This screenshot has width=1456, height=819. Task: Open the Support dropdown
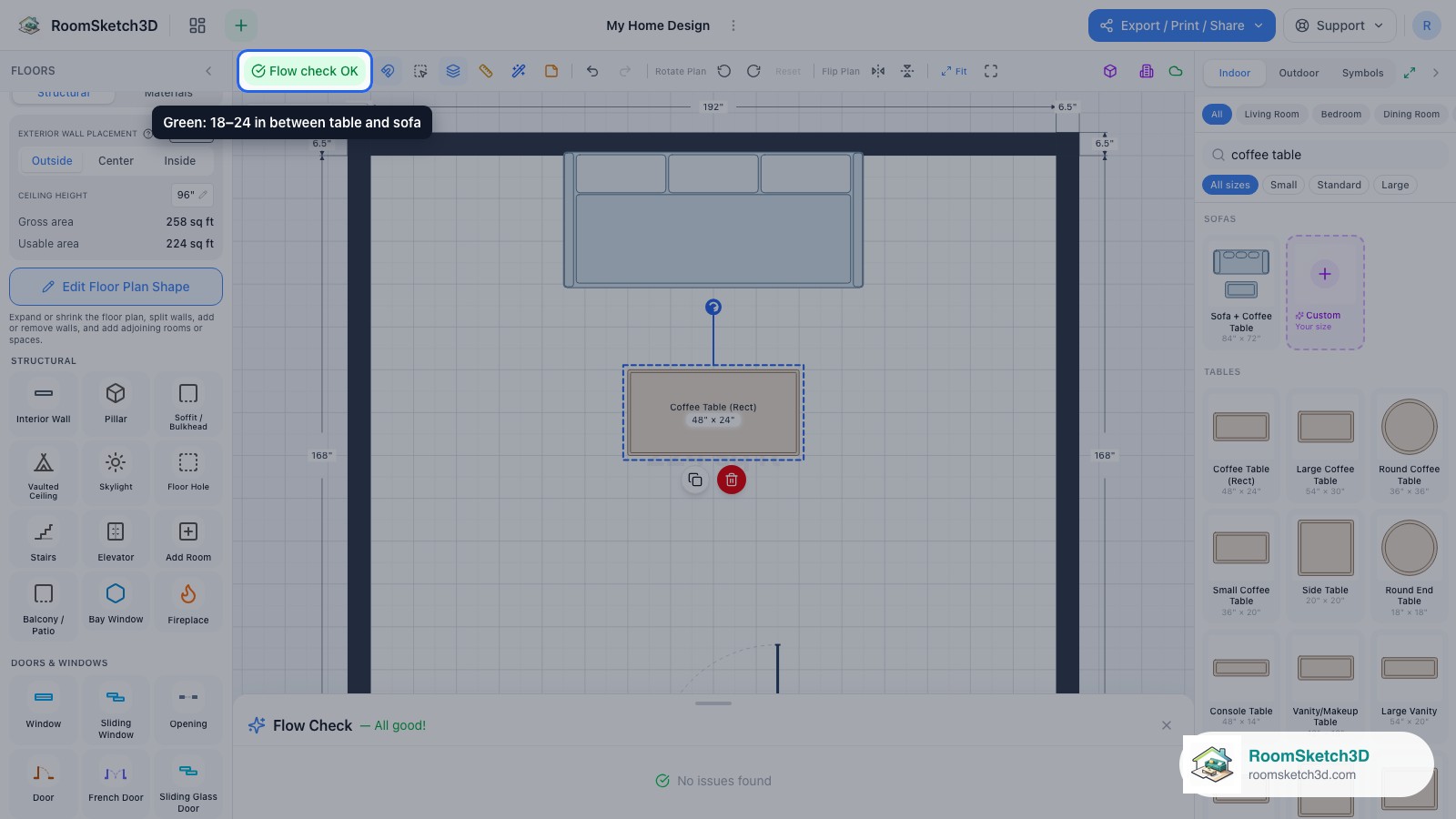click(1340, 25)
